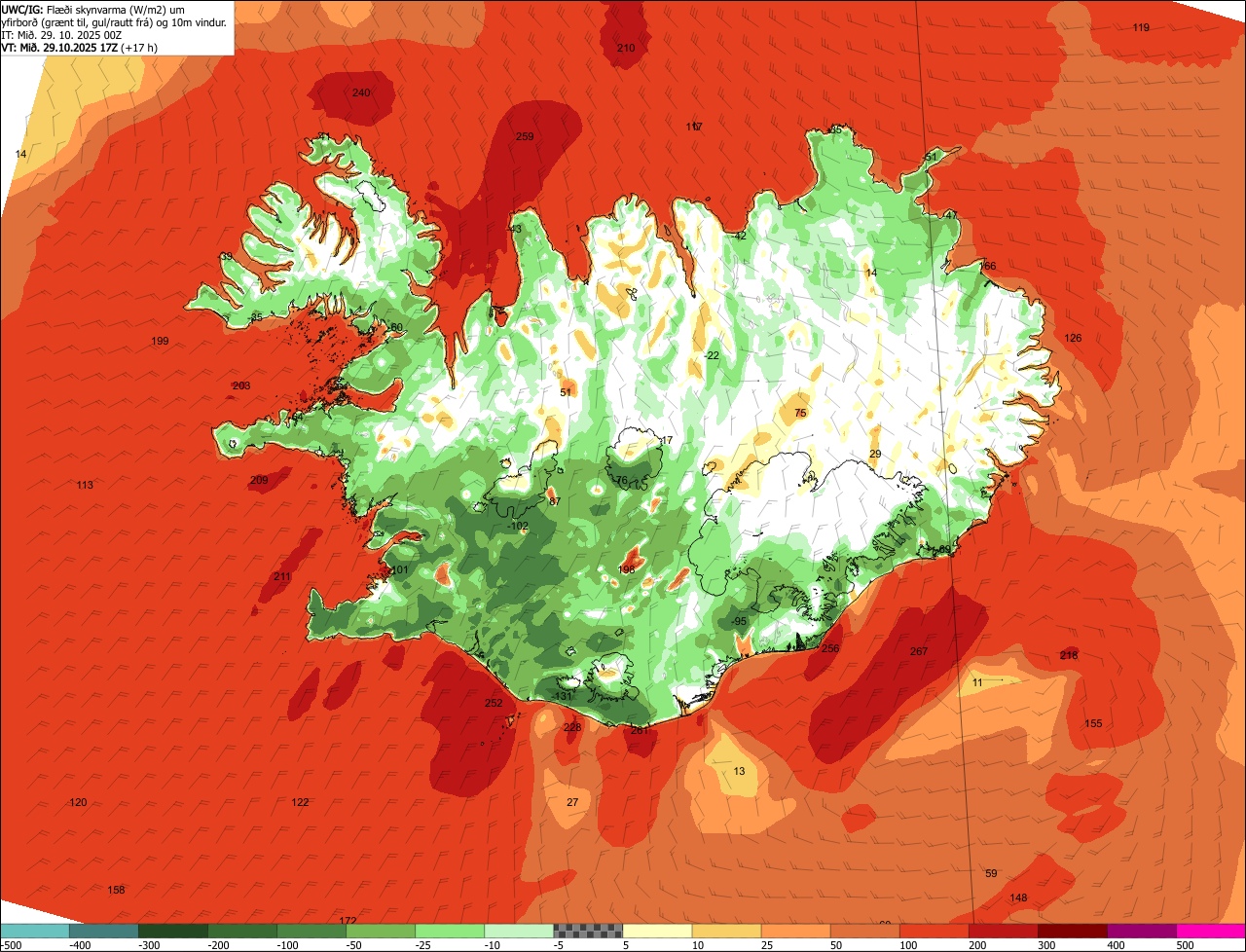
Task: Click the title text 'Flæði skynvarma (W/m2)'
Action: [x=107, y=10]
